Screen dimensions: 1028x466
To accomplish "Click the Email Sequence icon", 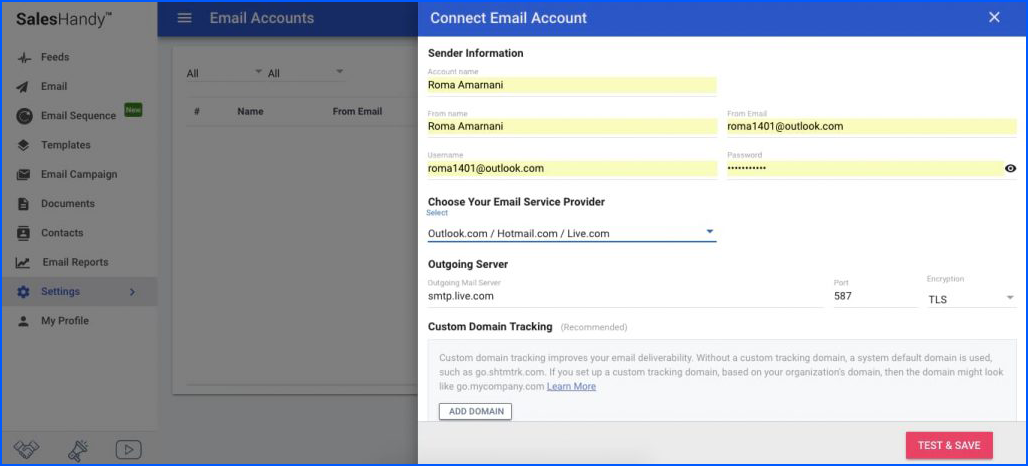I will tap(24, 116).
